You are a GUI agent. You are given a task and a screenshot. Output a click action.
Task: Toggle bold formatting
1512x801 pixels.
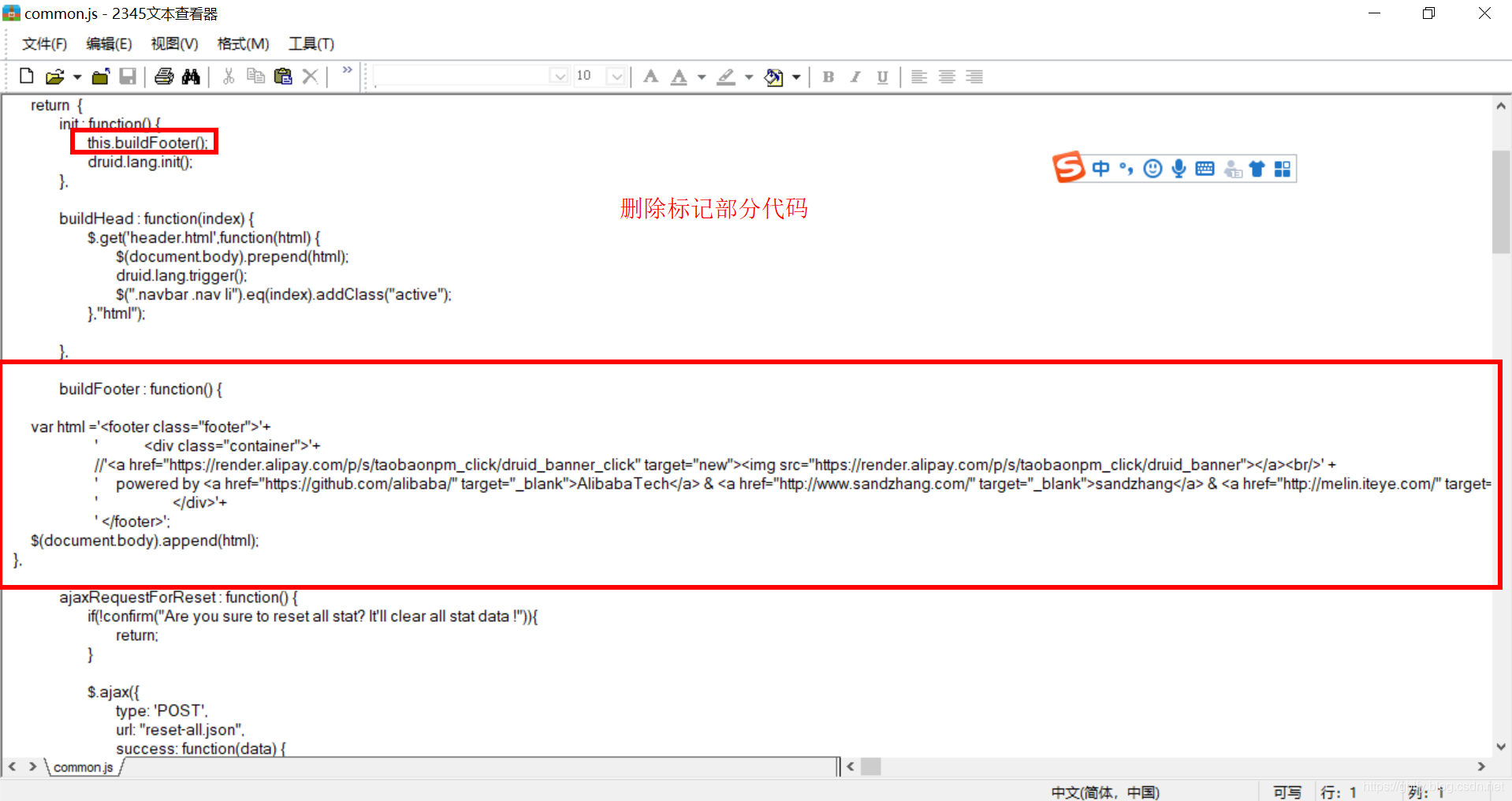[828, 76]
